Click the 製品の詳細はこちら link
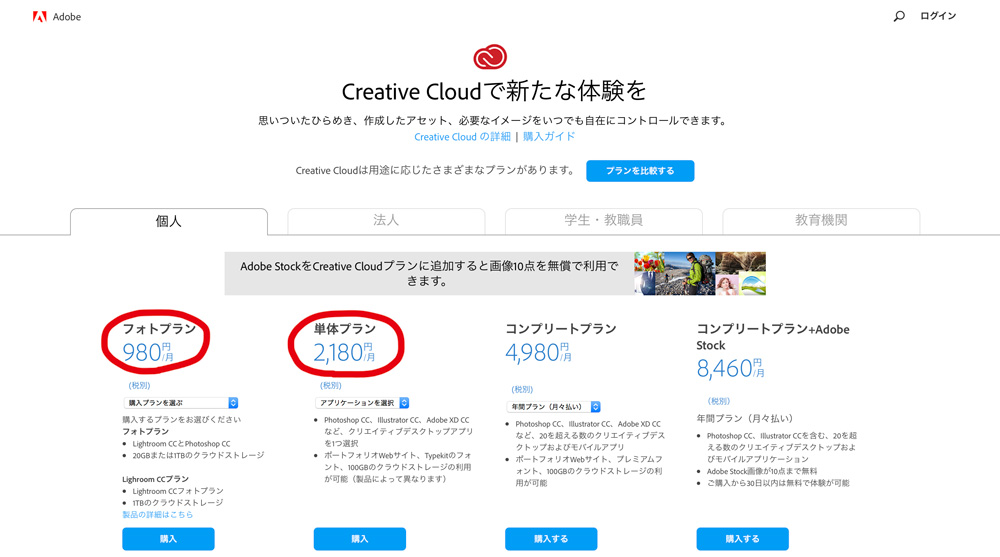Screen dimensions: 1000x557 [x=158, y=514]
